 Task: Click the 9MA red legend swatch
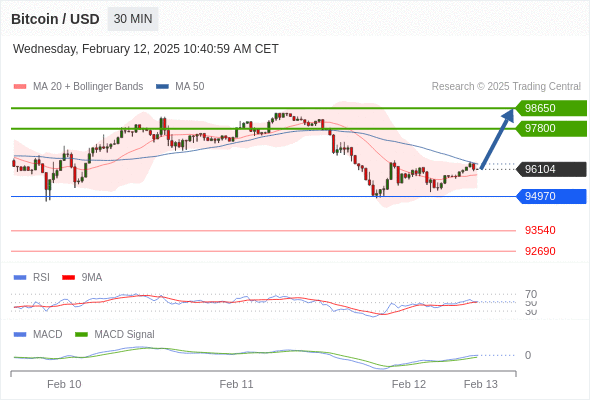pos(68,278)
